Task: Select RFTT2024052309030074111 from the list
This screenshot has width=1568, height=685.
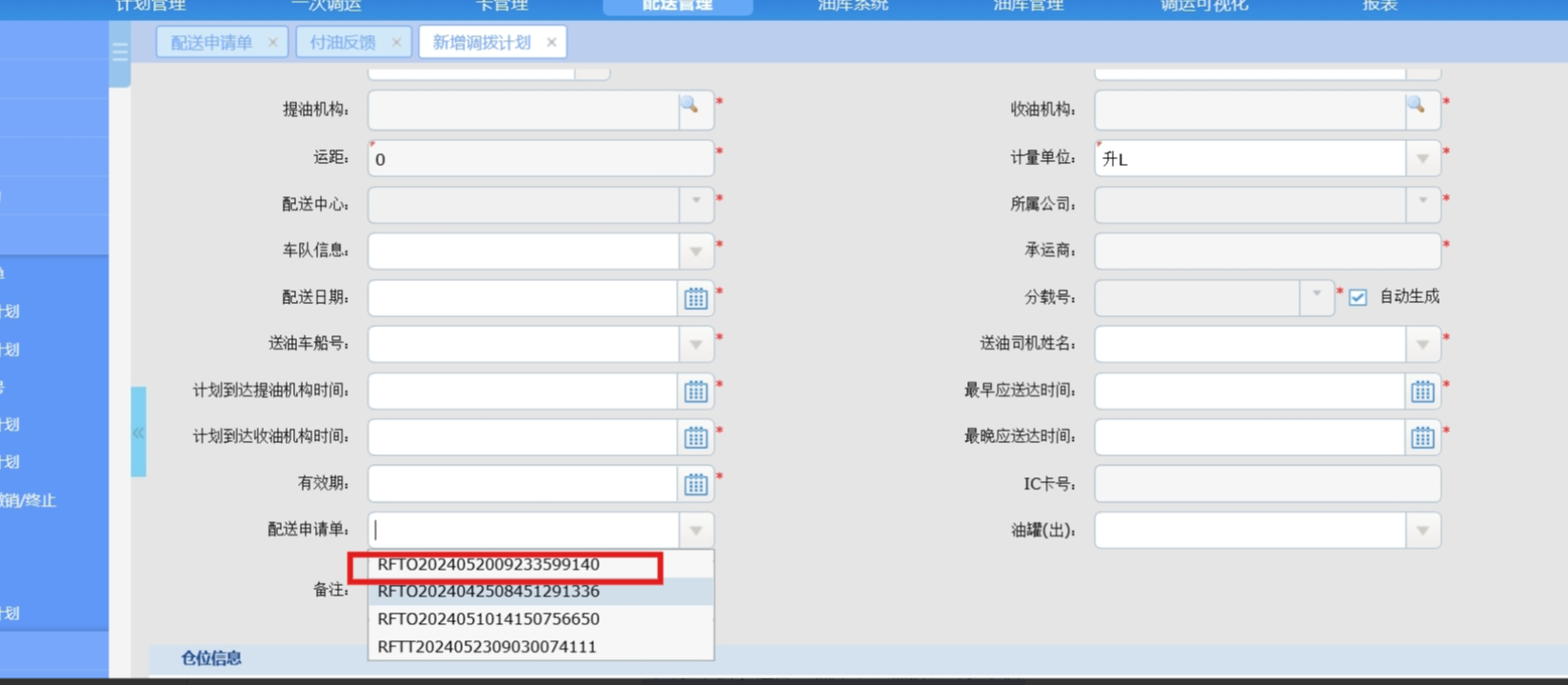Action: [x=486, y=647]
